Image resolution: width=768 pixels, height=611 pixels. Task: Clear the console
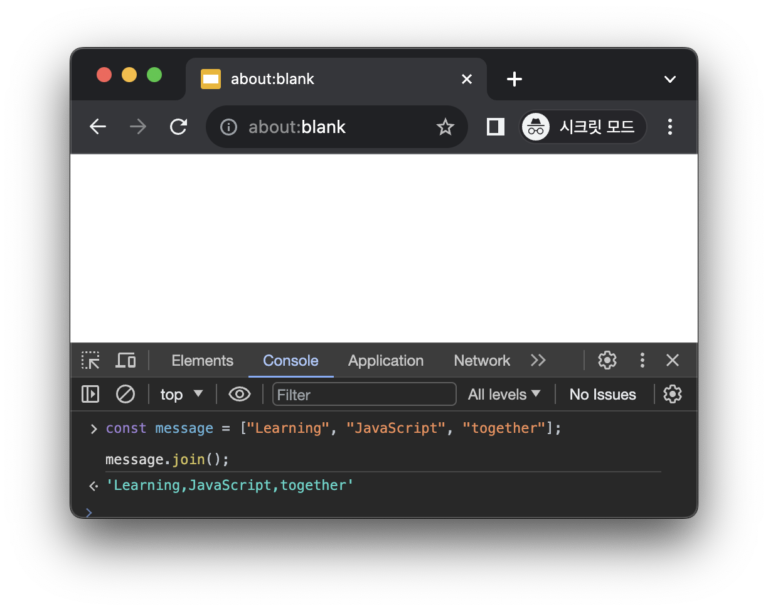pyautogui.click(x=125, y=394)
